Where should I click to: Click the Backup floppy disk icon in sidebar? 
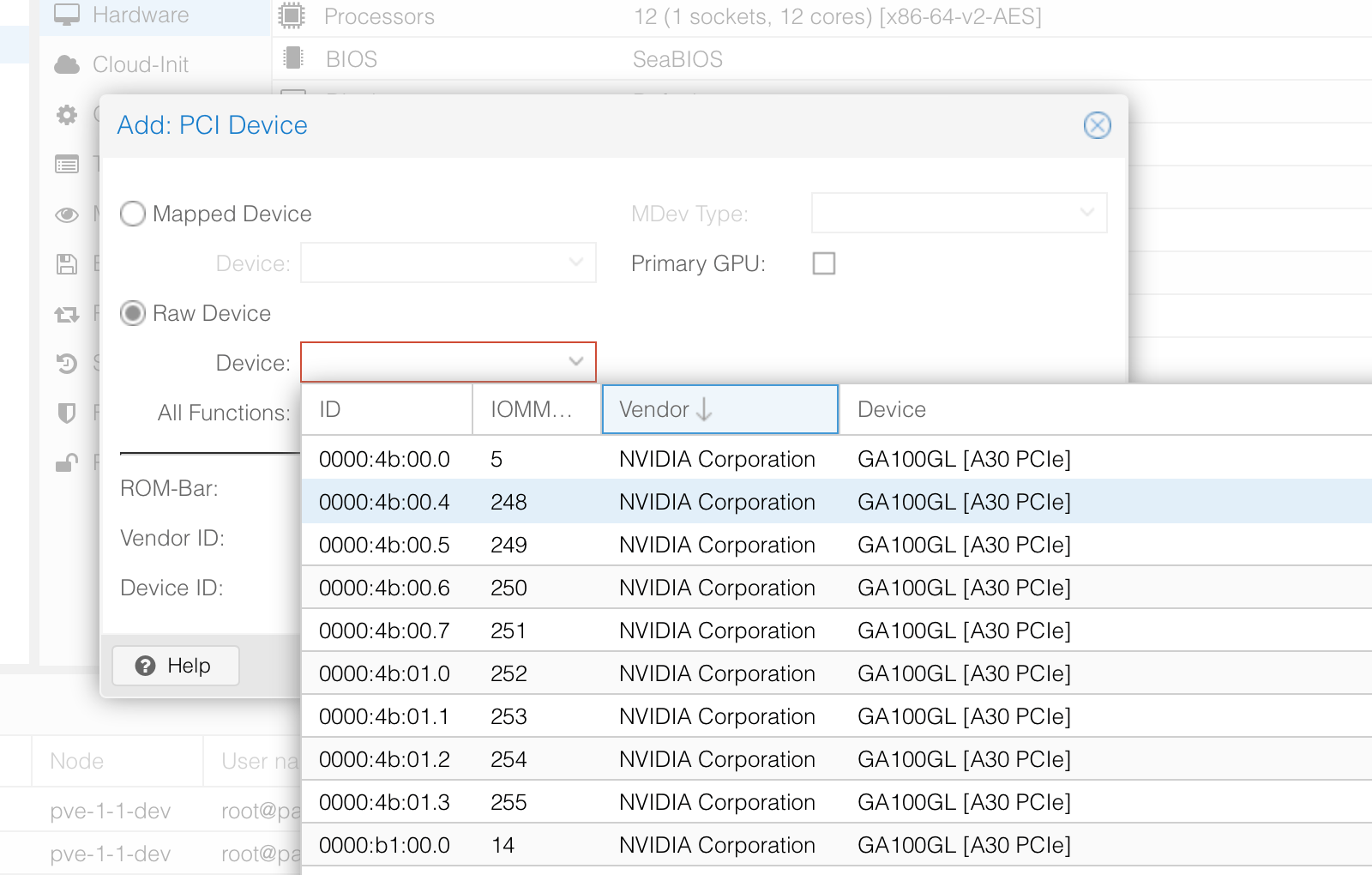click(67, 263)
